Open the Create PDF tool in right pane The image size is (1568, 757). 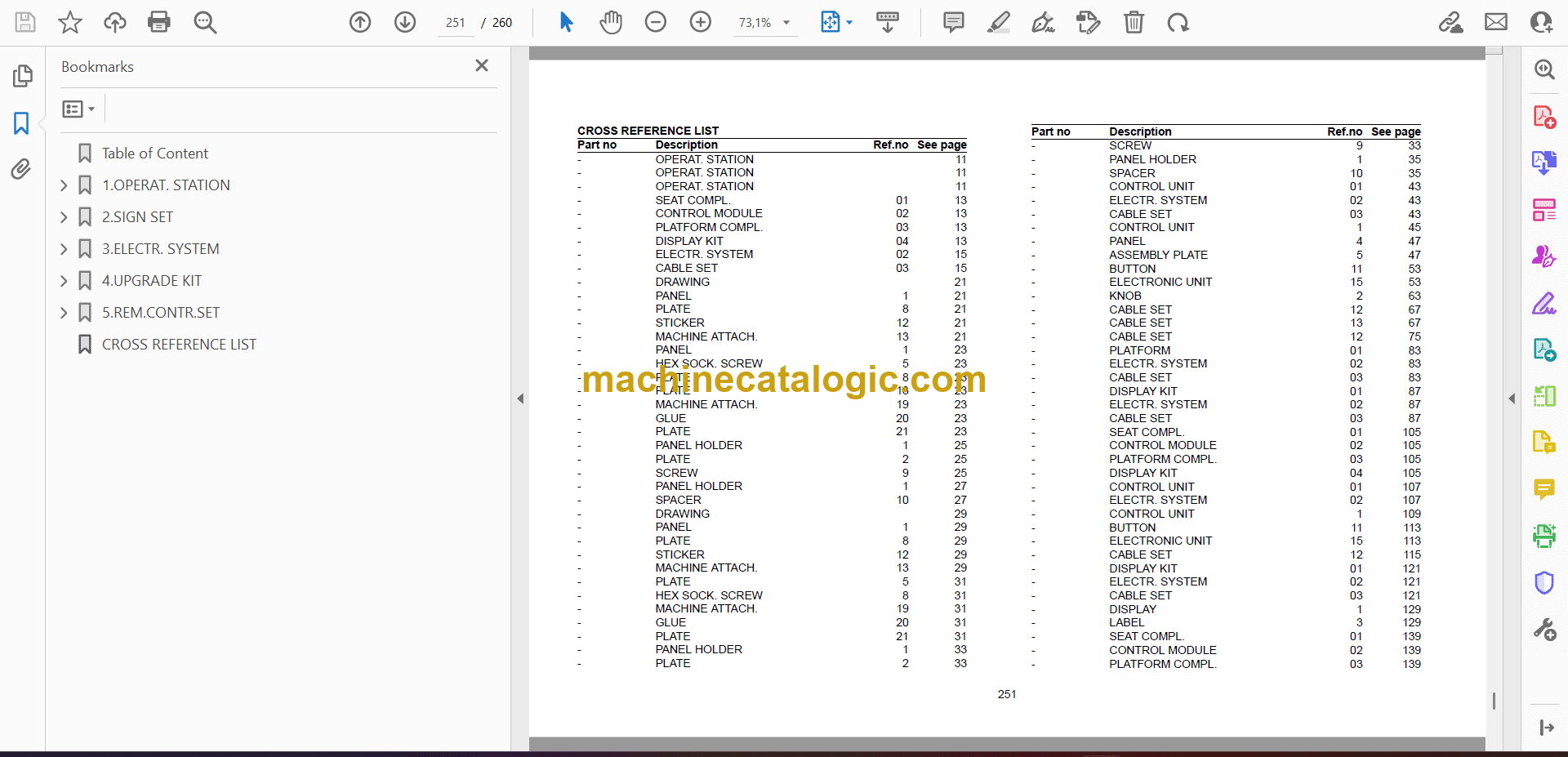pyautogui.click(x=1544, y=117)
